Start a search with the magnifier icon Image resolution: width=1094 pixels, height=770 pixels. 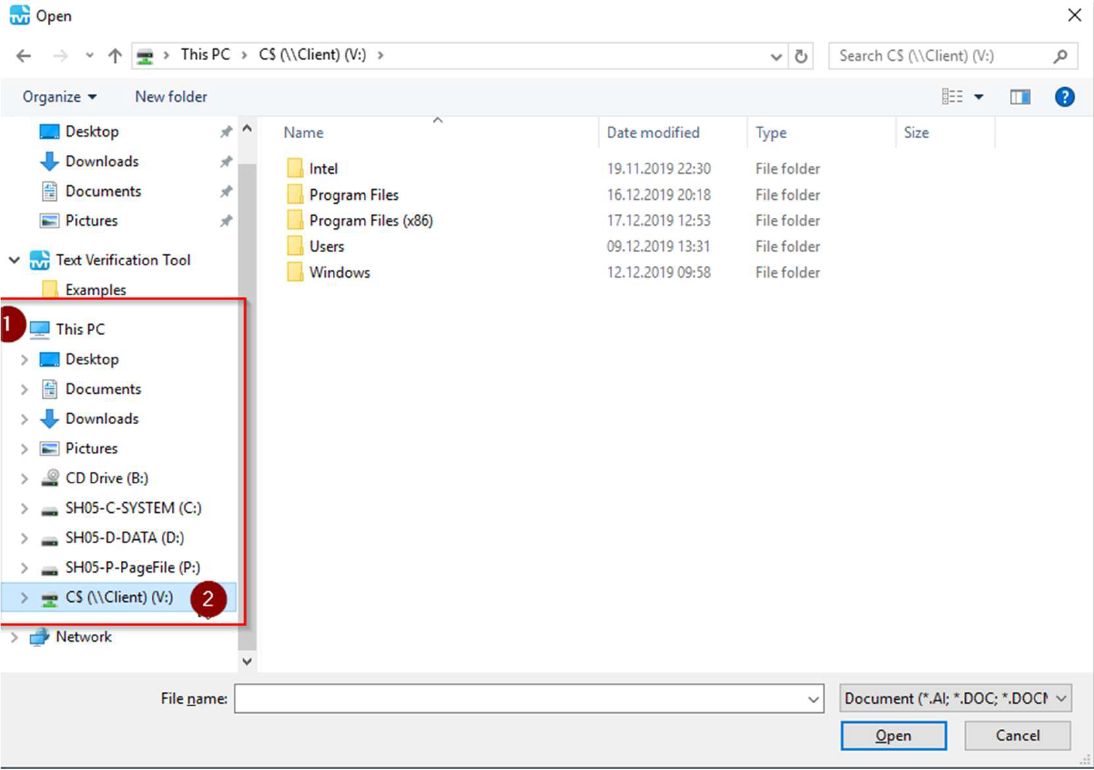1060,56
